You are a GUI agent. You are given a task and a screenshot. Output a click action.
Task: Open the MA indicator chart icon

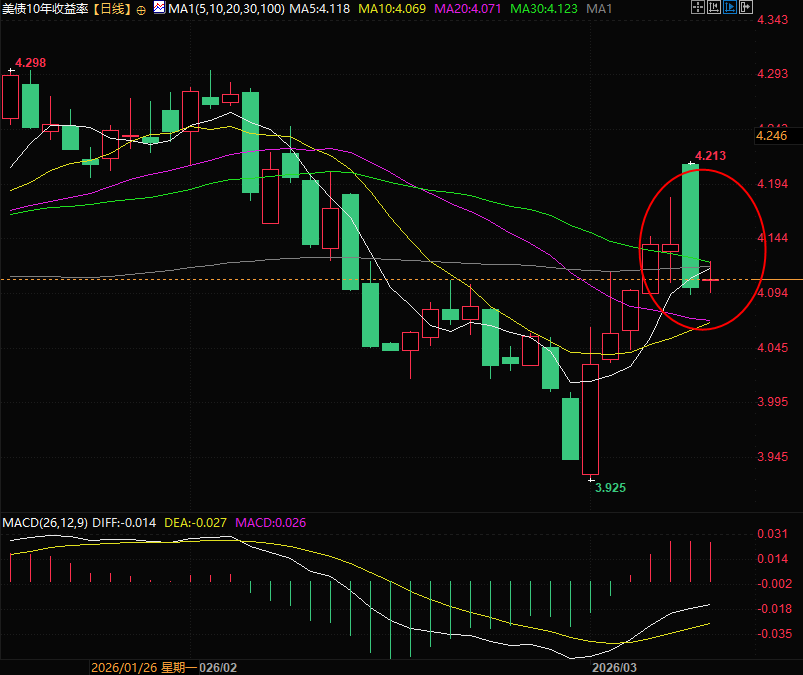159,8
